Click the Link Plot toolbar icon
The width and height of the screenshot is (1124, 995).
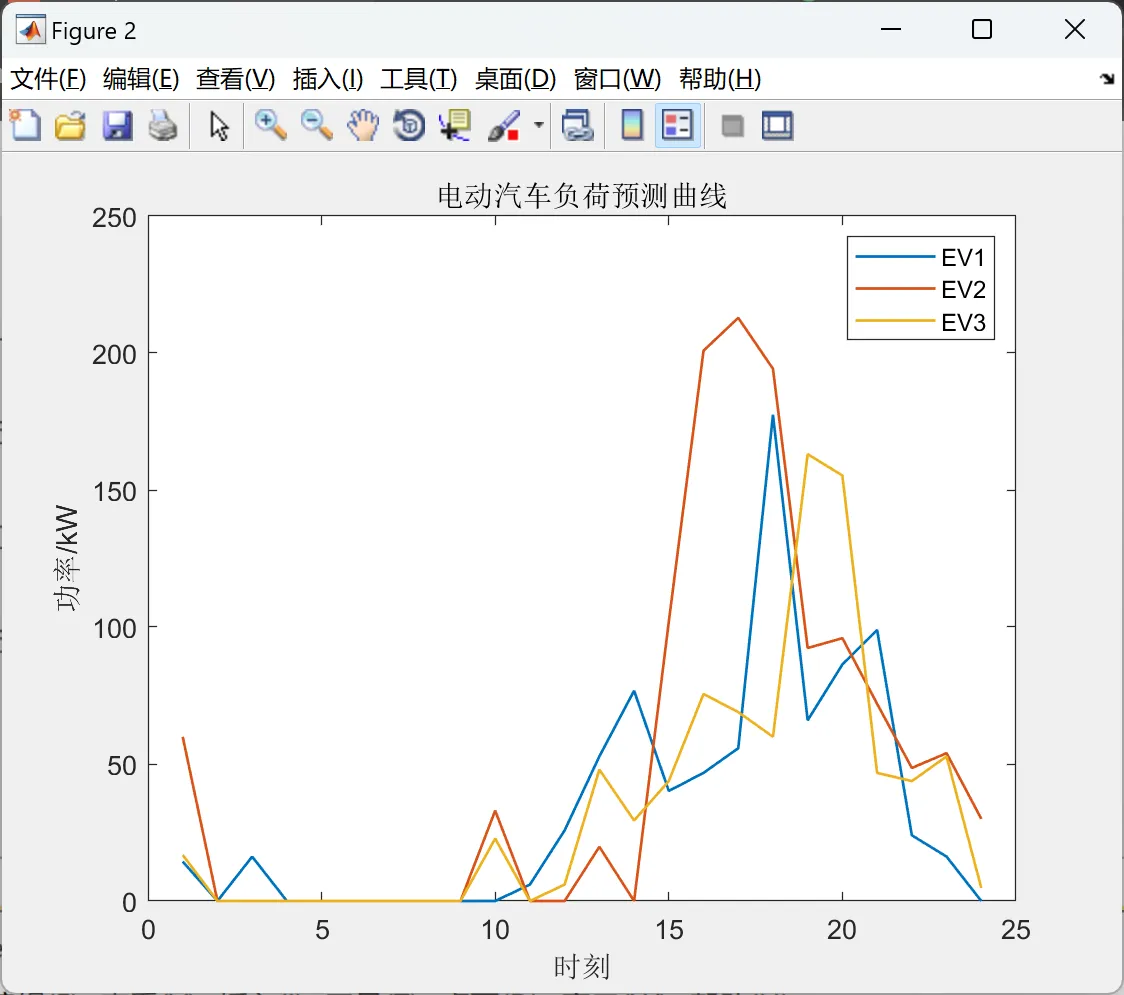[578, 126]
